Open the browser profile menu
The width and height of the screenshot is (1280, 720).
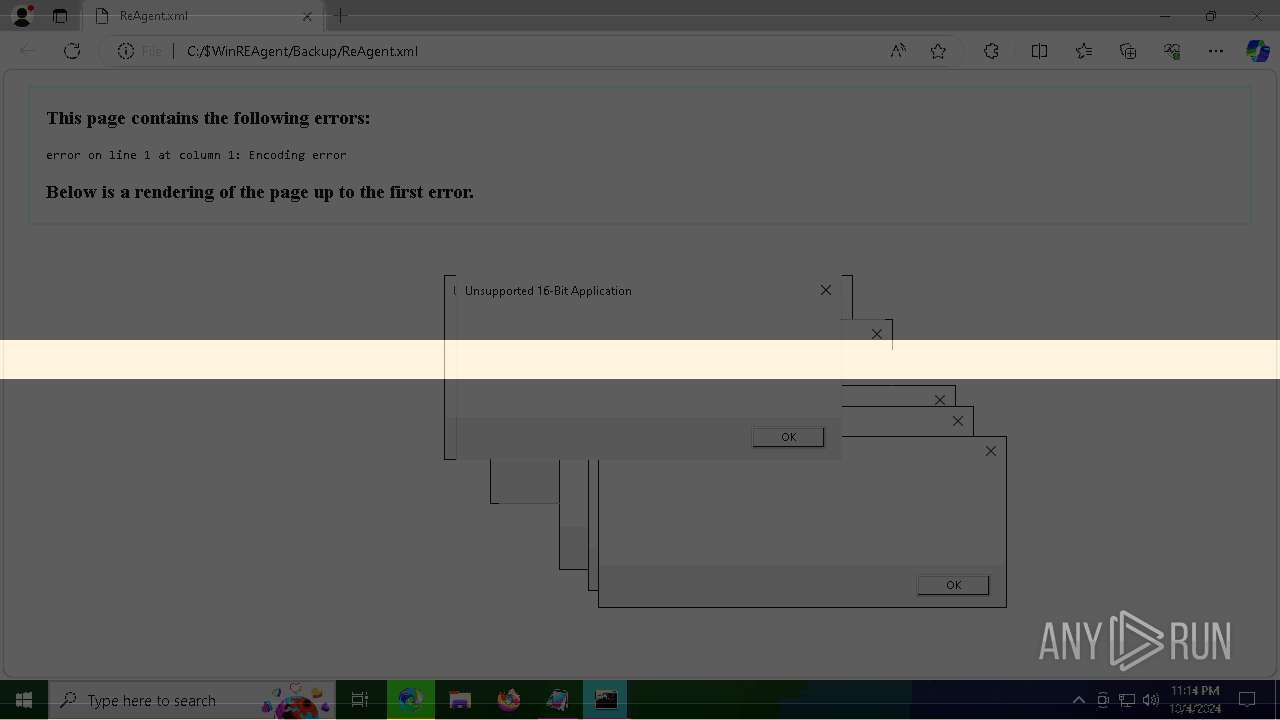(x=22, y=16)
